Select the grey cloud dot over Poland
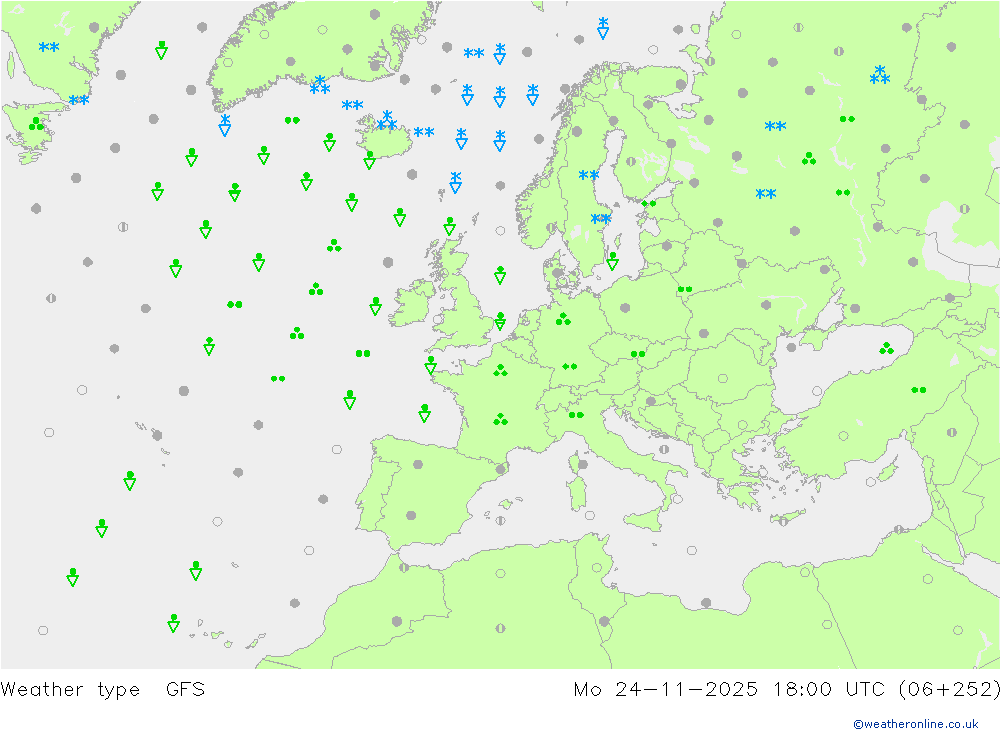Image resolution: width=1000 pixels, height=733 pixels. [x=625, y=307]
